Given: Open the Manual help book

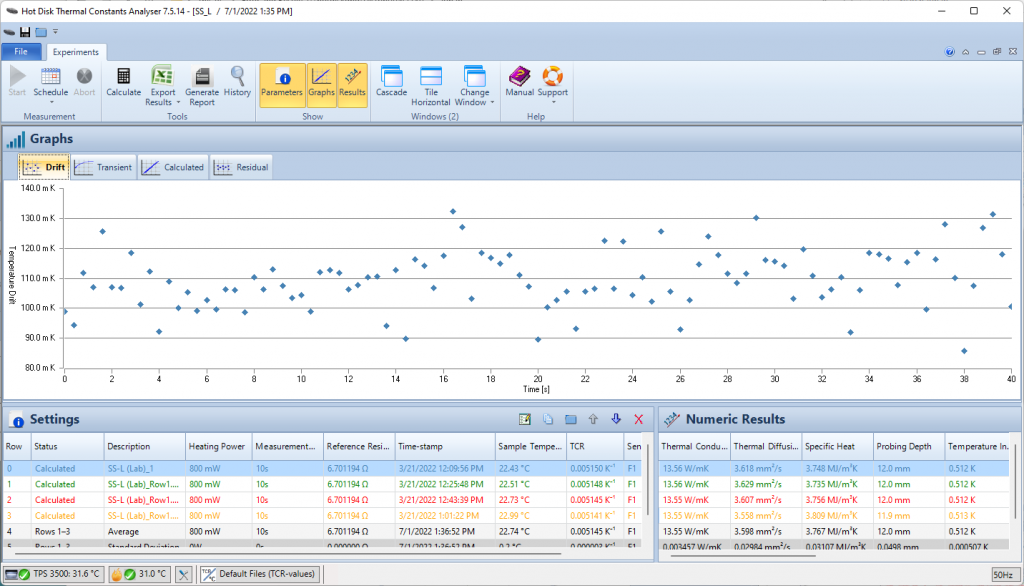Looking at the screenshot, I should click(520, 82).
